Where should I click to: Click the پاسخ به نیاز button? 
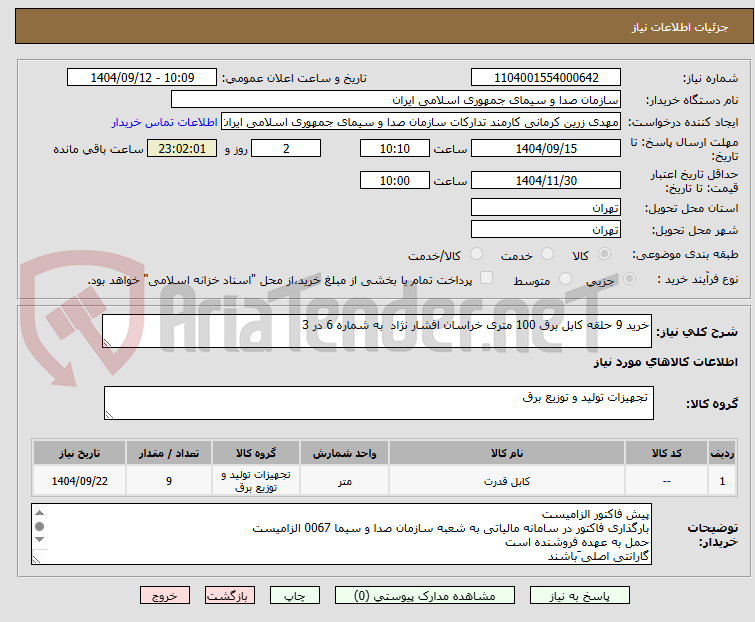point(579,596)
